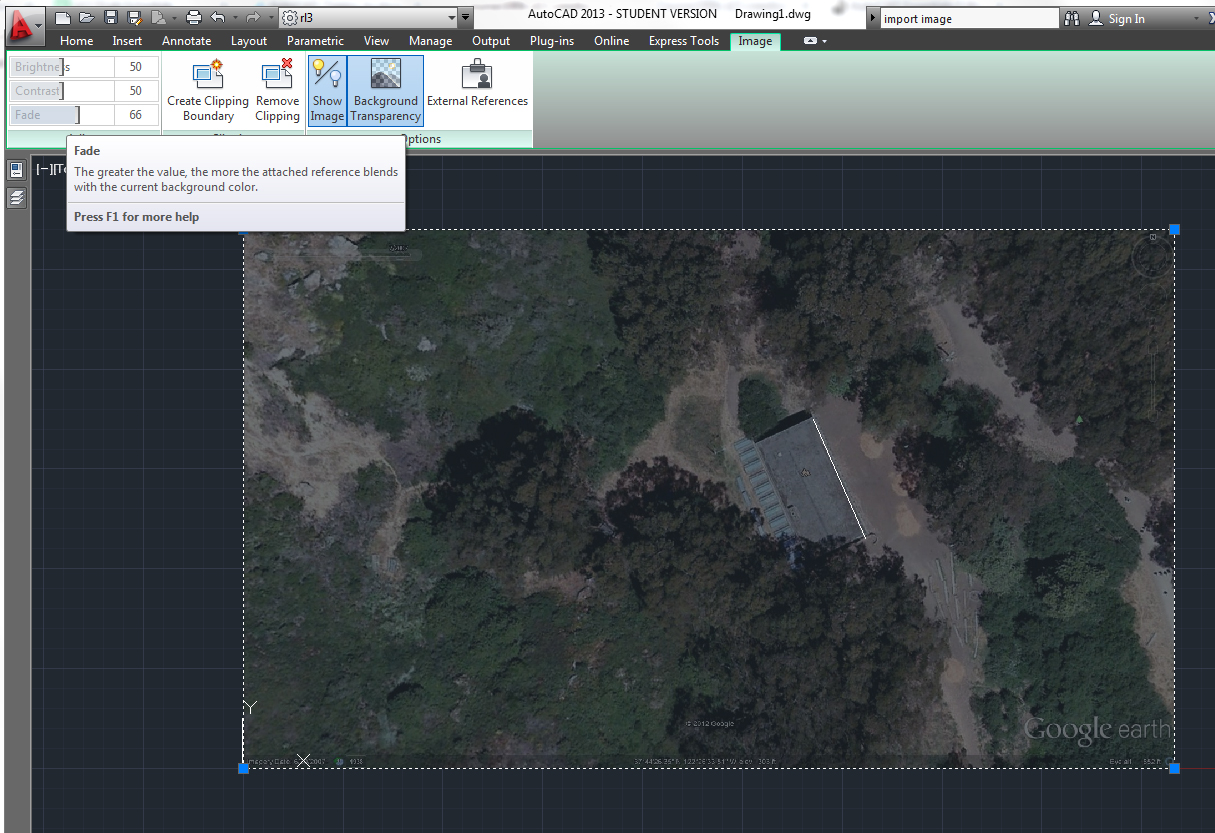Viewport: 1215px width, 833px height.
Task: Open the Express Tools tab
Action: pyautogui.click(x=683, y=41)
